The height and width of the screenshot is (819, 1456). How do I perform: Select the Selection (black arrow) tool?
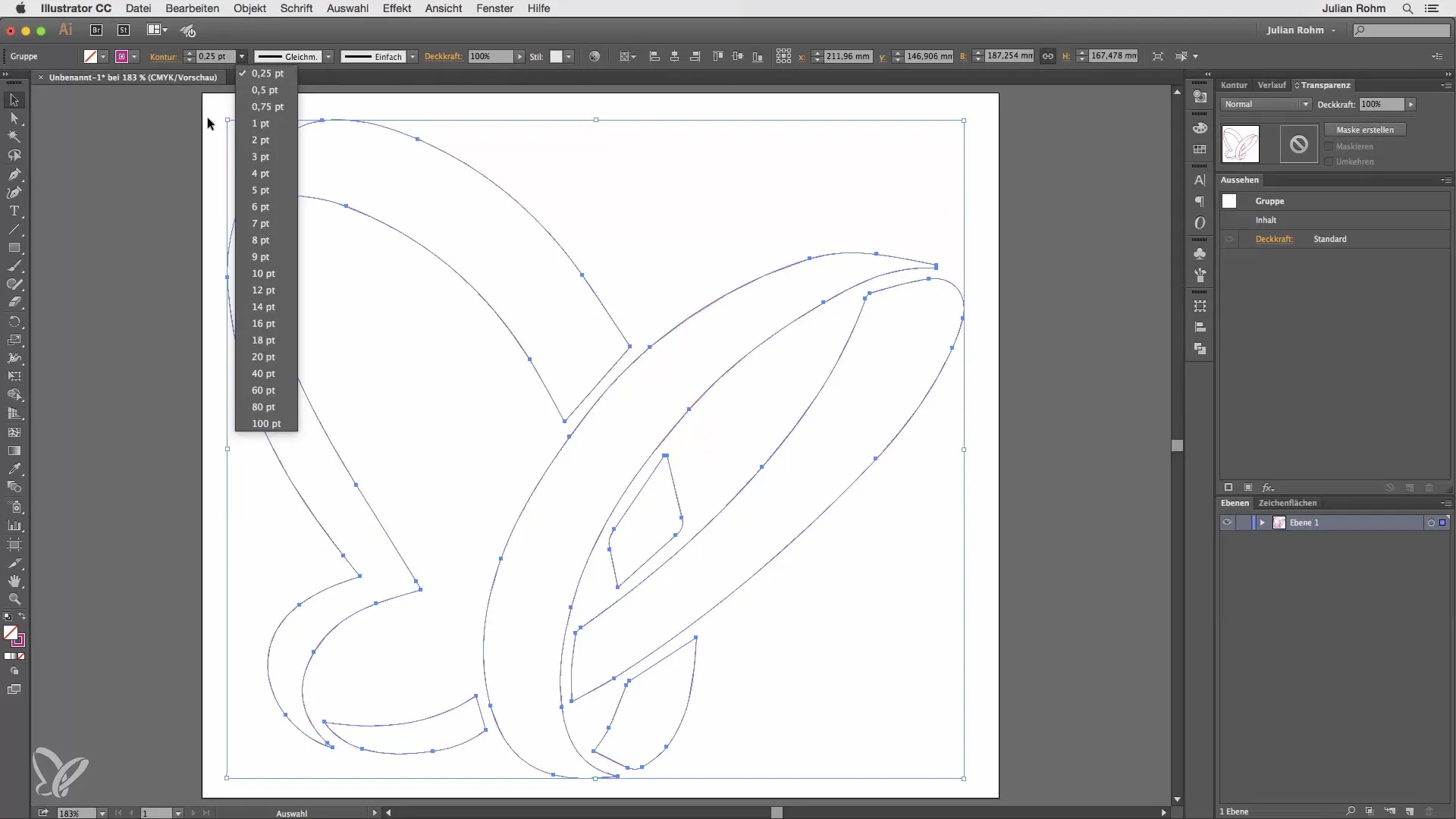14,100
